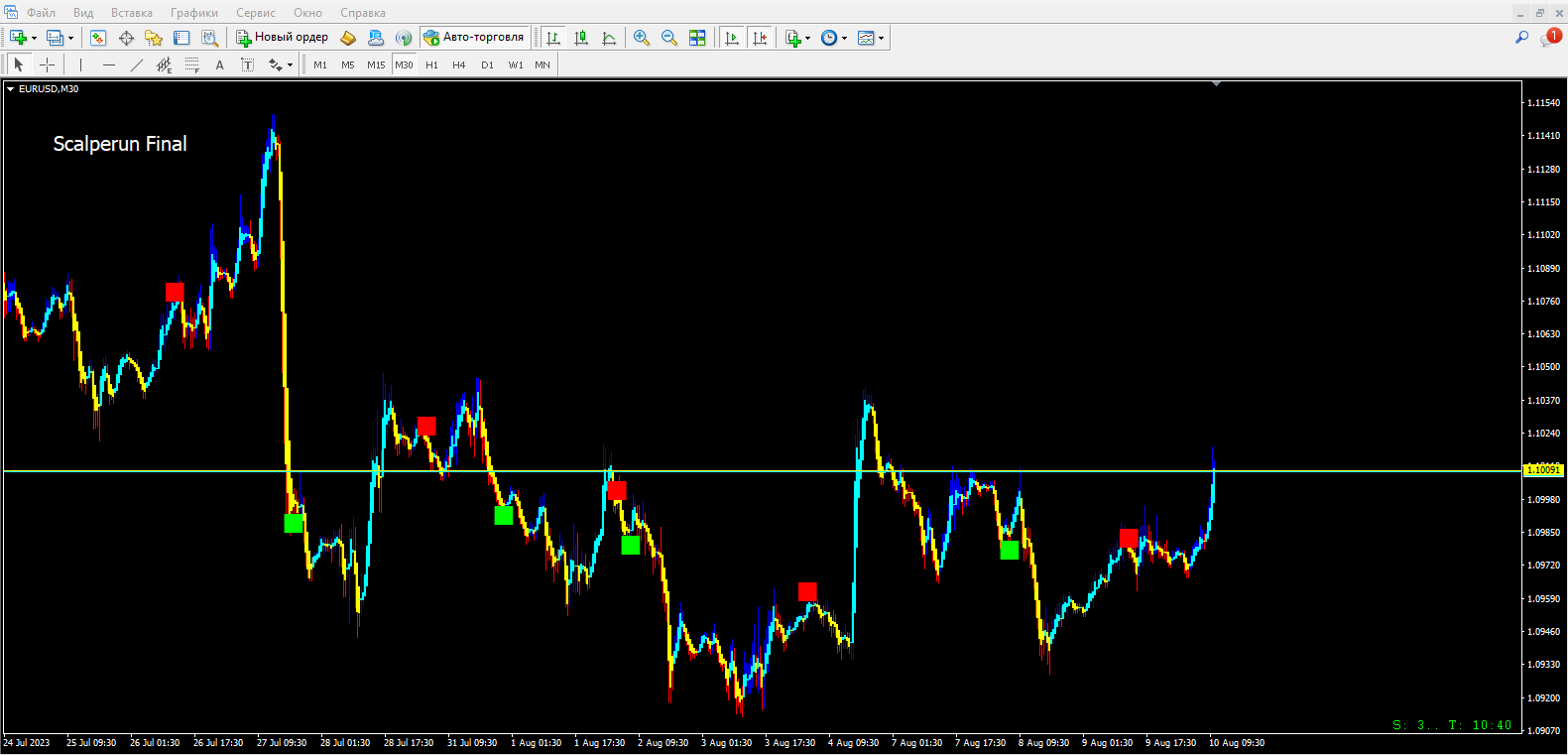Toggle Chart Shift mode
Screen dimensions: 1568x756
tap(760, 38)
